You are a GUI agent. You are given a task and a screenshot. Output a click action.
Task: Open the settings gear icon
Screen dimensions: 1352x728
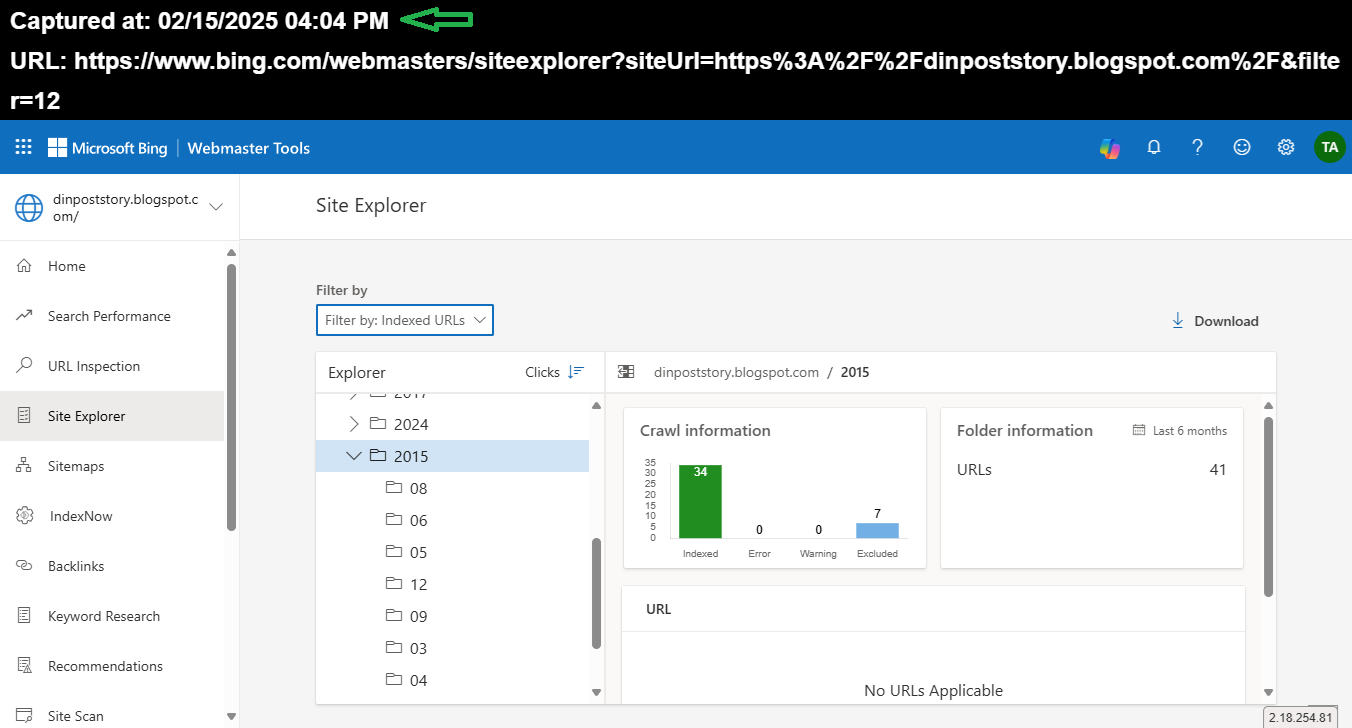[1286, 148]
